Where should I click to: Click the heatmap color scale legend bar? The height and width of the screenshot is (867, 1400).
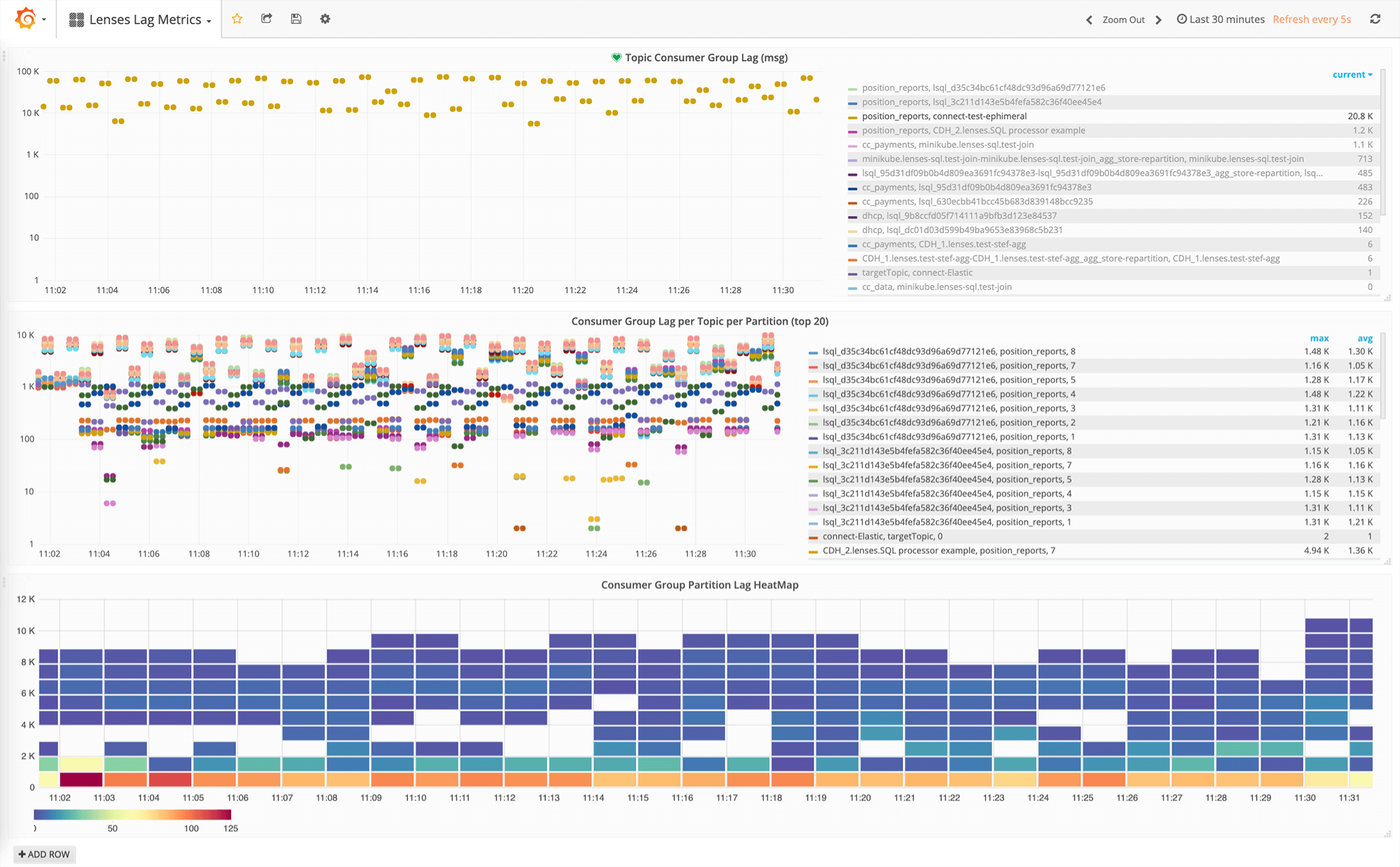pos(132,814)
